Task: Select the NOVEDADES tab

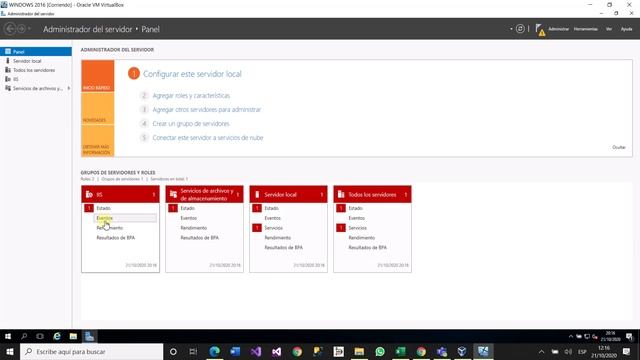Action: (98, 109)
